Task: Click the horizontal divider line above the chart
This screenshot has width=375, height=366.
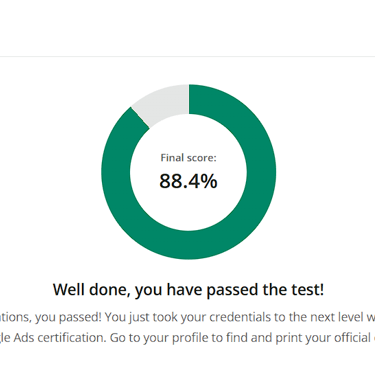Action: click(x=187, y=57)
